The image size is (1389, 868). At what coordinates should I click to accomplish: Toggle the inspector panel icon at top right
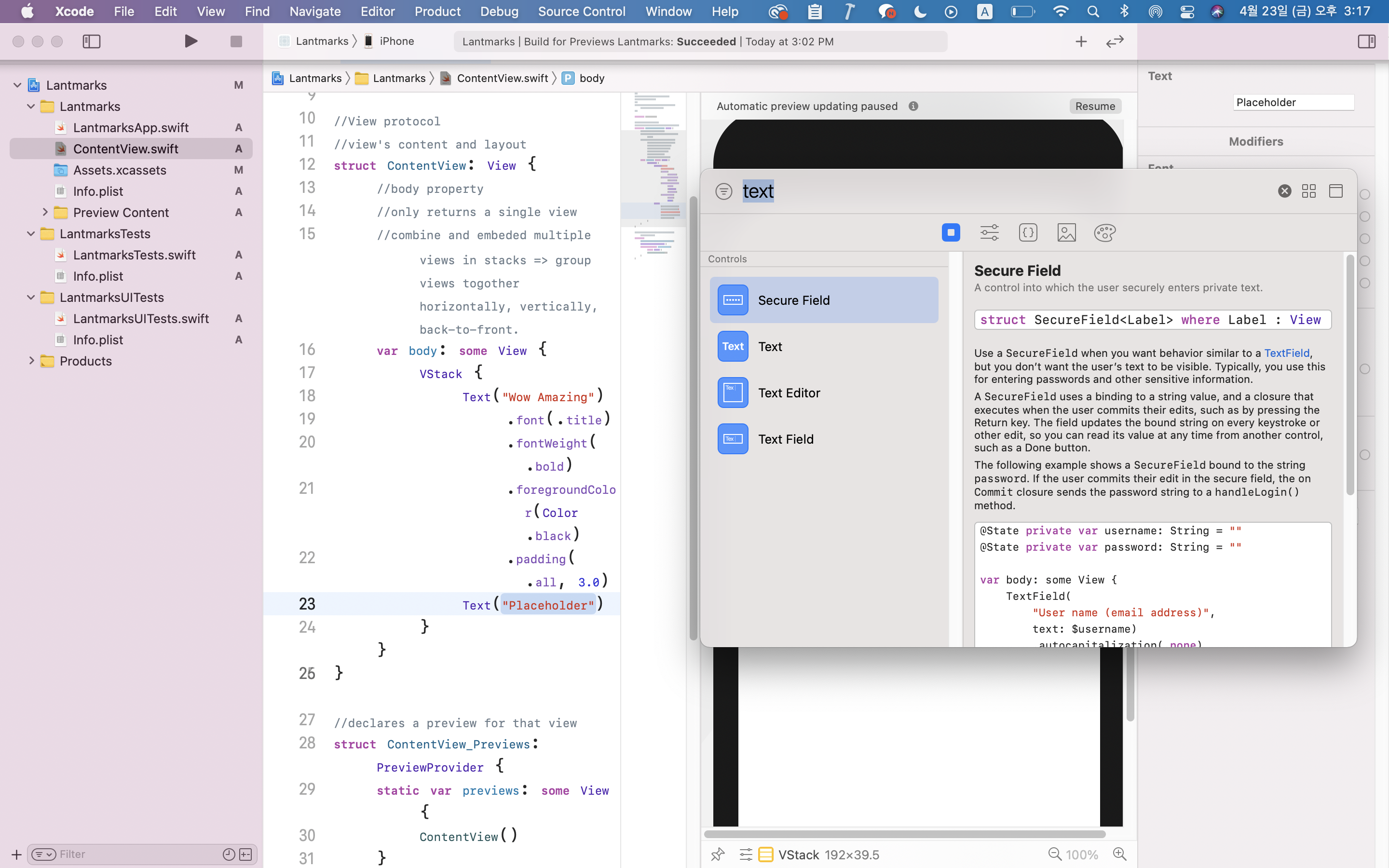1366,41
